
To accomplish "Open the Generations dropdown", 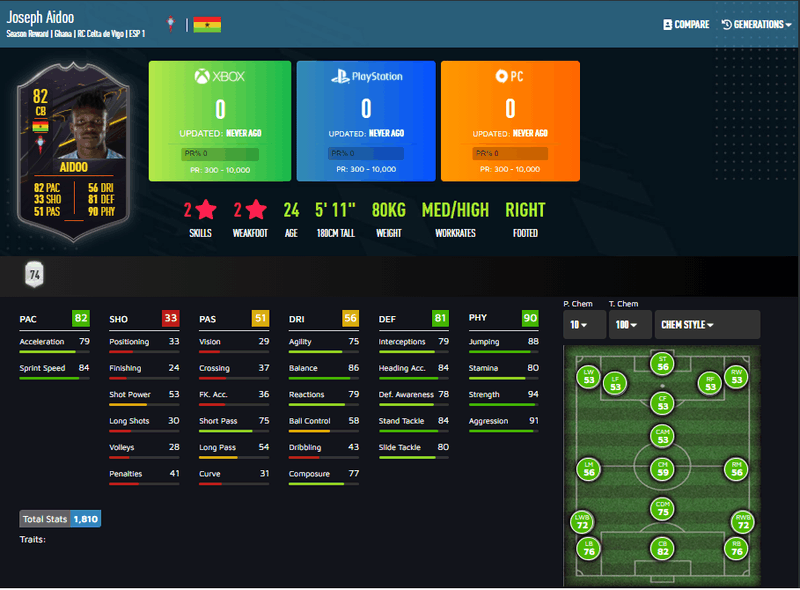I will click(x=757, y=24).
